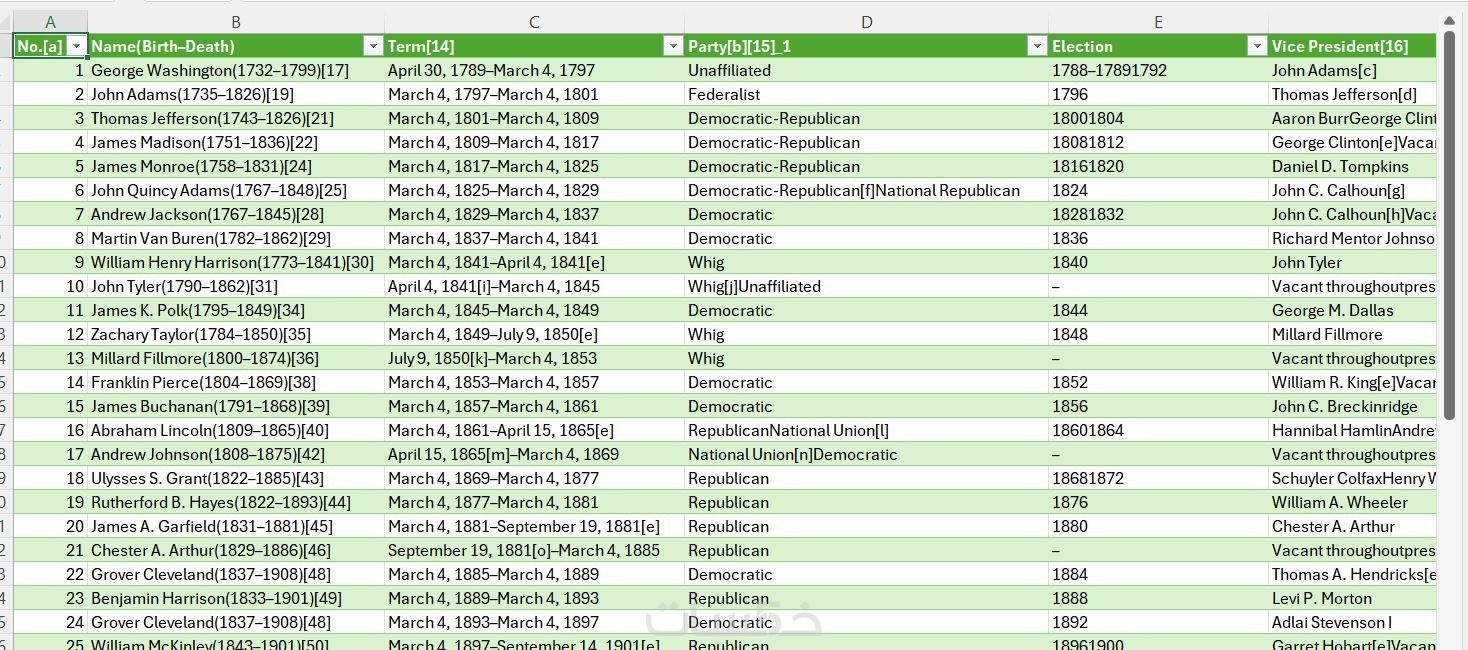Click vice president cell Millard Fillmore
This screenshot has width=1468, height=650.
tap(1352, 334)
